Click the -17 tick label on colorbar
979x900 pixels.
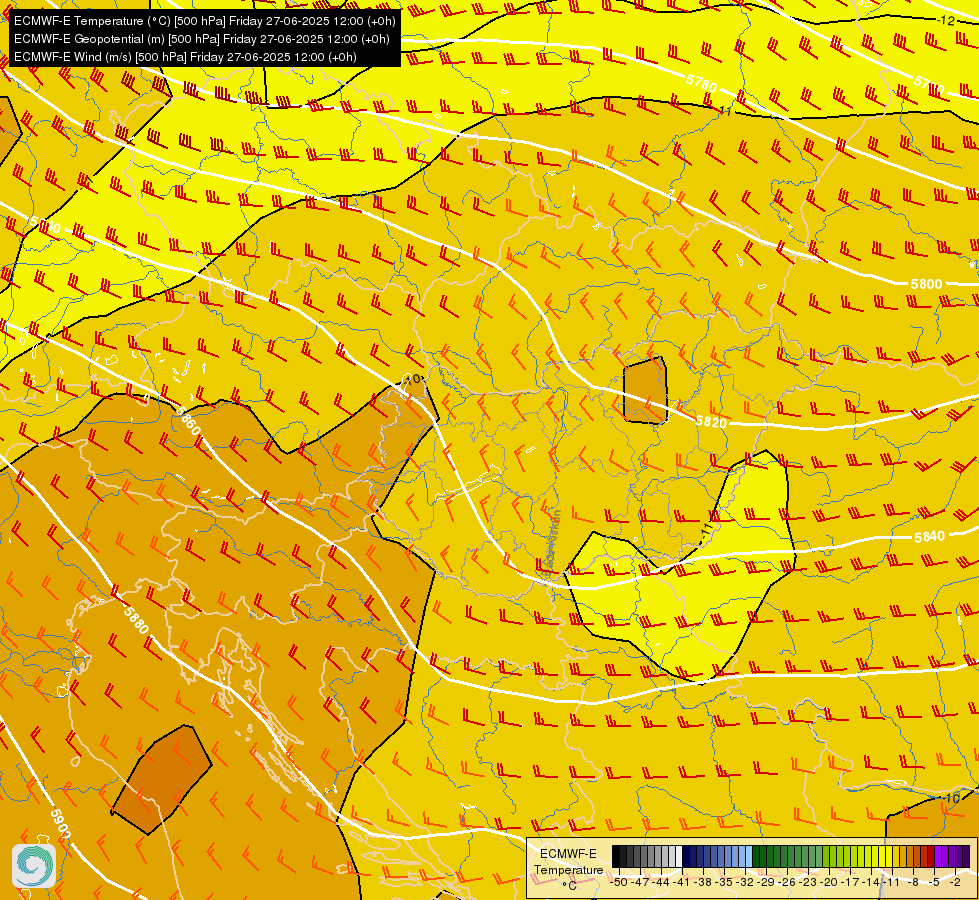[852, 882]
